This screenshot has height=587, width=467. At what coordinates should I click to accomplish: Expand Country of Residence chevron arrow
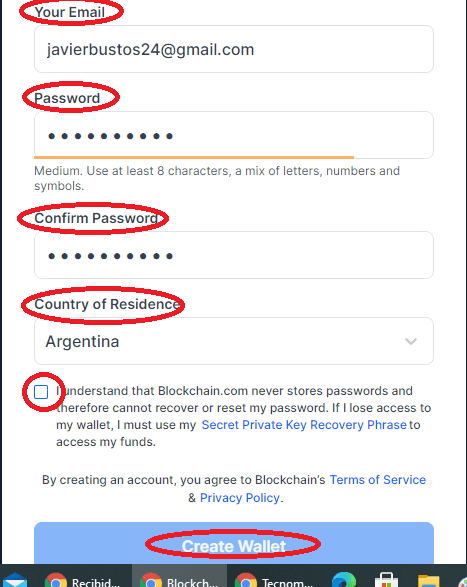click(411, 341)
